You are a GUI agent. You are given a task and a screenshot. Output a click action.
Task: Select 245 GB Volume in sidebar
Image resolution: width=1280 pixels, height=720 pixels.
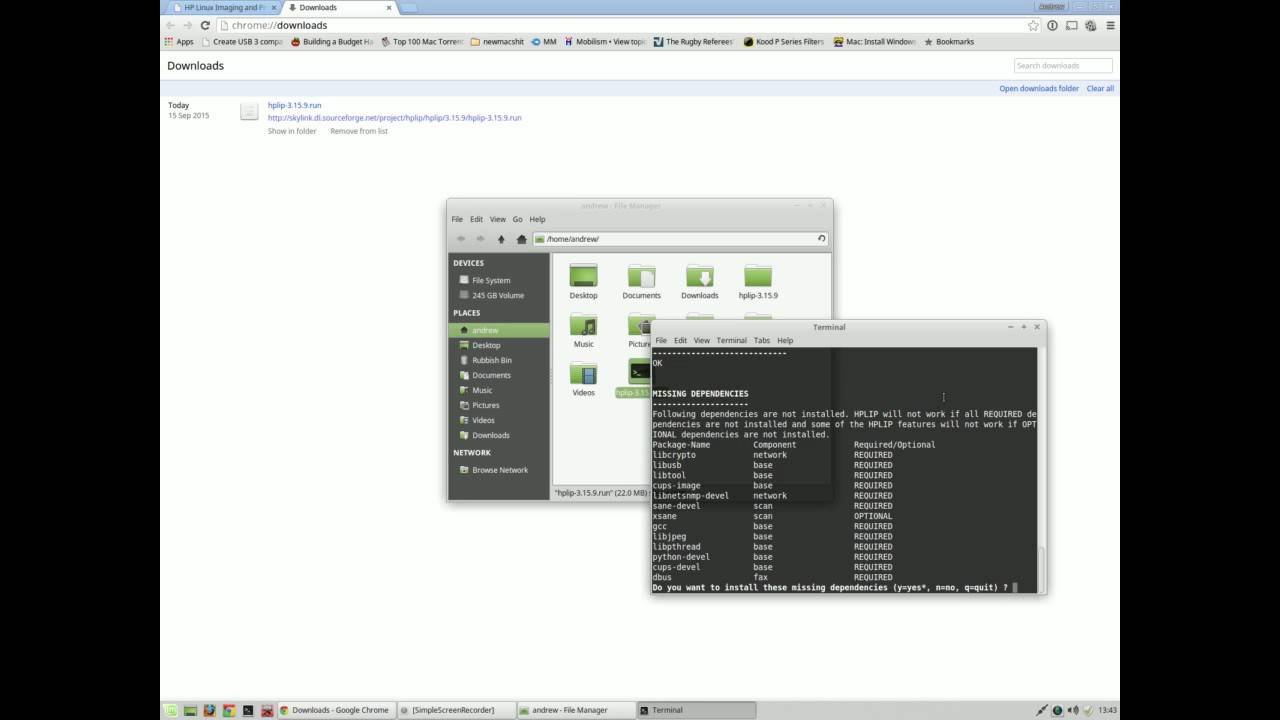[498, 295]
